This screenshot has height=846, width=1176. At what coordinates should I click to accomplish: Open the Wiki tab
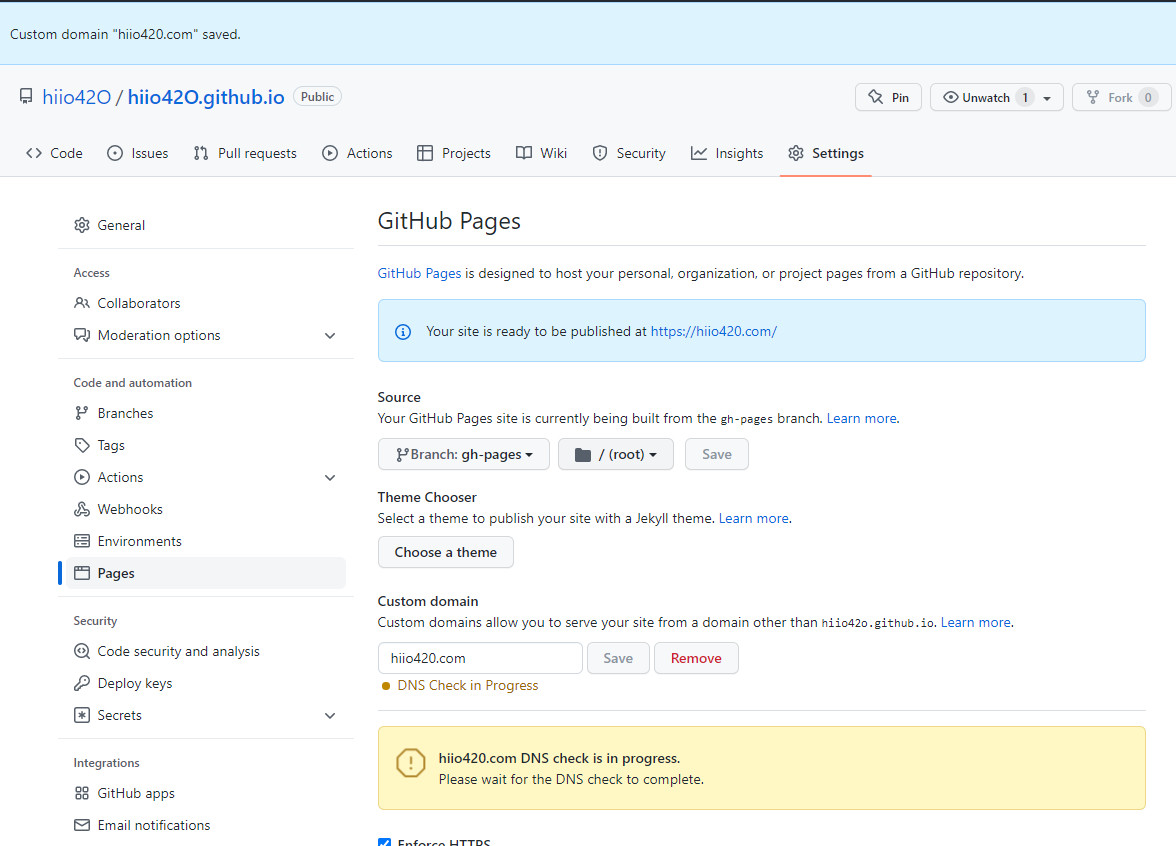click(542, 153)
